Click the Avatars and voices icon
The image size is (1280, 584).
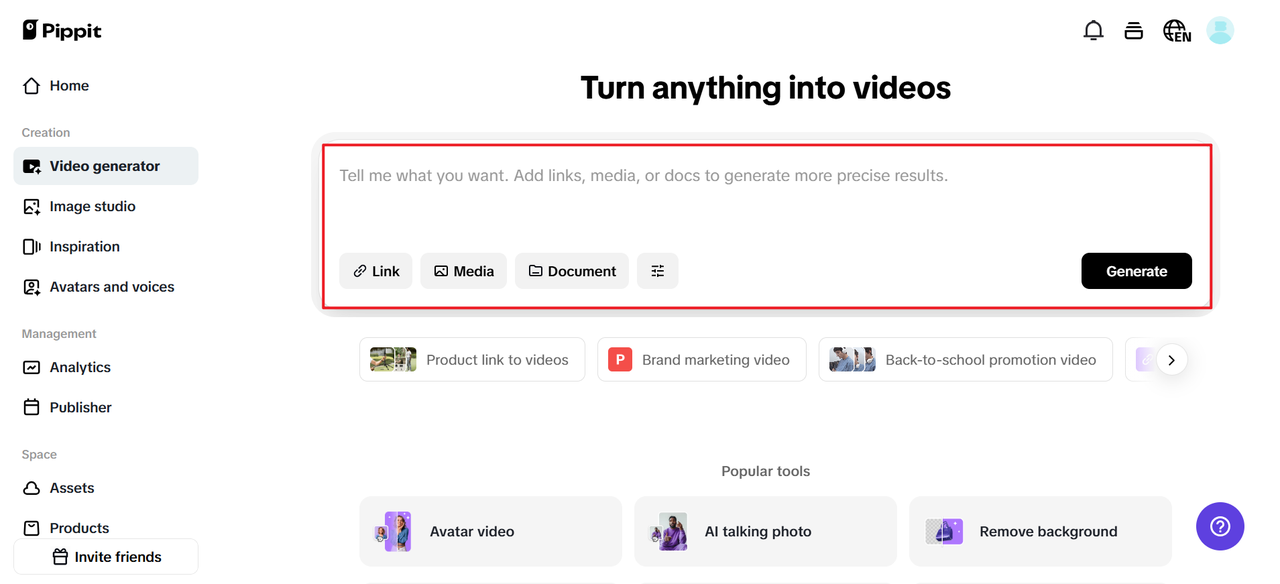point(32,287)
